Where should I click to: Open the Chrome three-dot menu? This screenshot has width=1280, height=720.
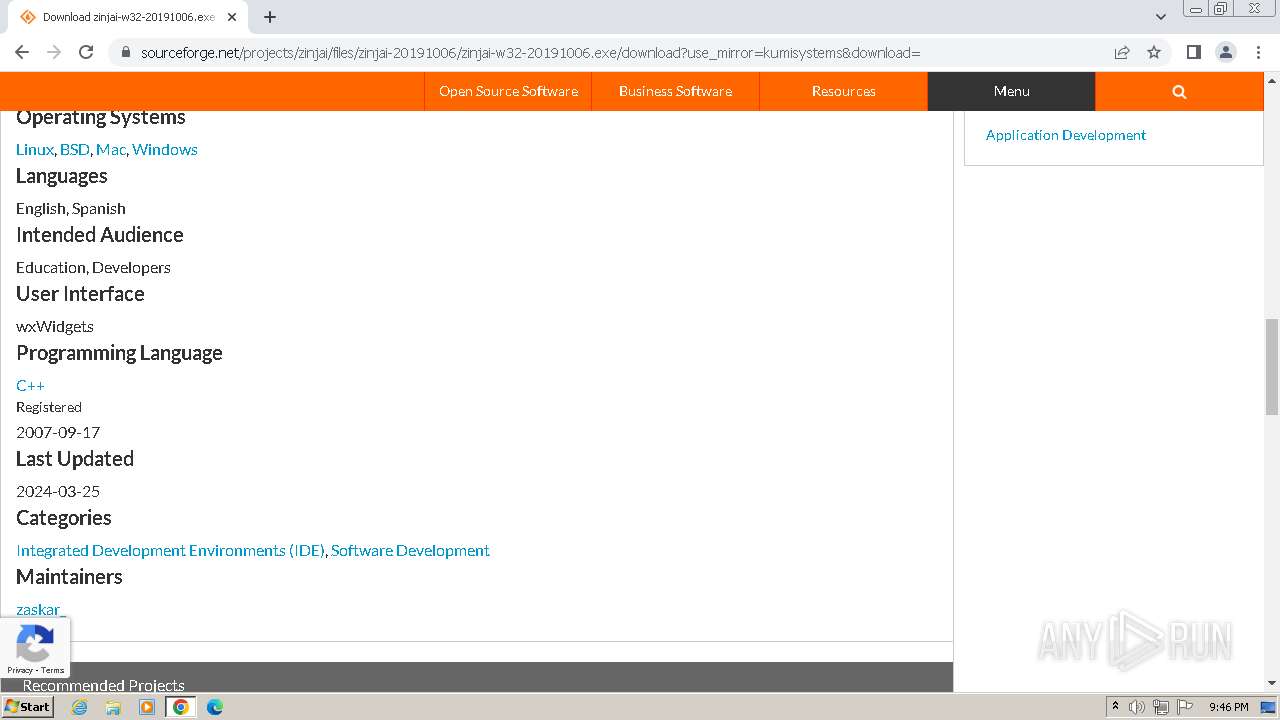(1258, 52)
